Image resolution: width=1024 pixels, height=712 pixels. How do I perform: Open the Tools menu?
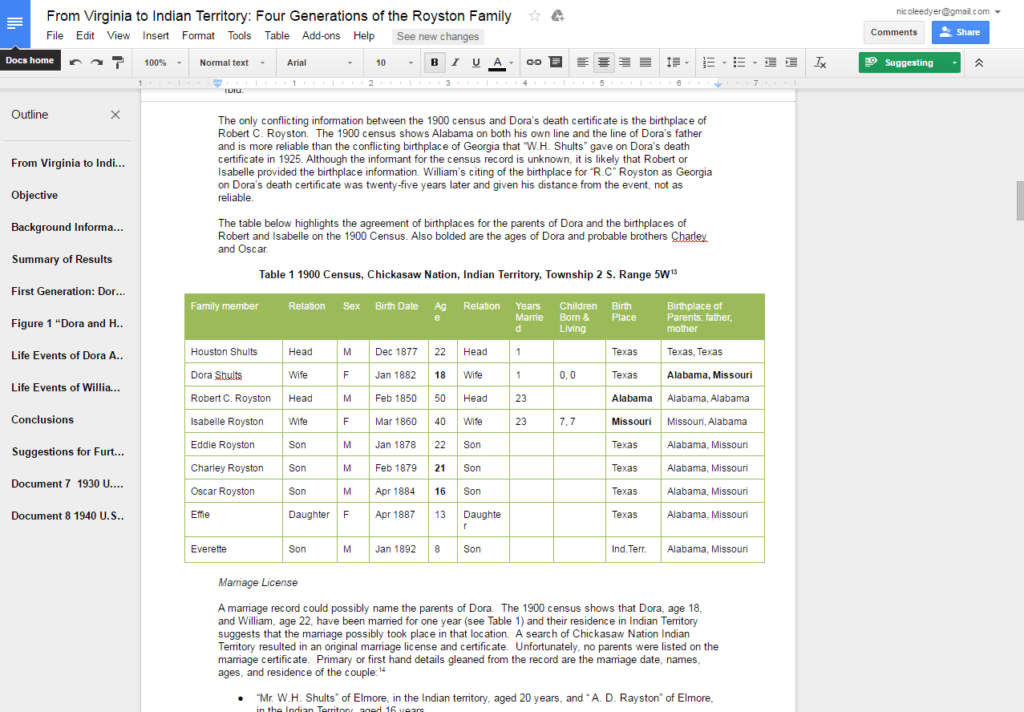tap(239, 36)
